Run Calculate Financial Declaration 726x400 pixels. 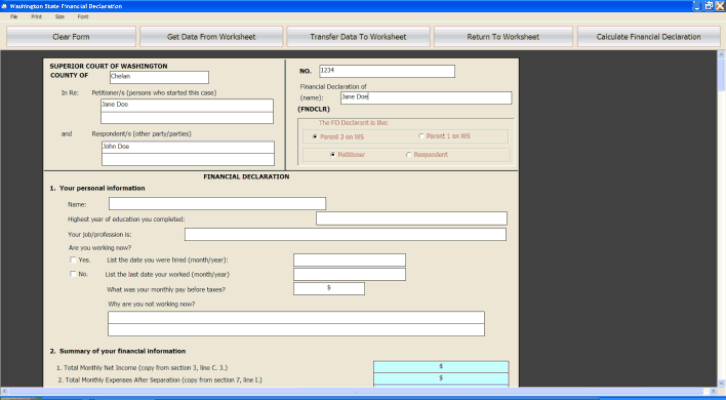pos(648,37)
